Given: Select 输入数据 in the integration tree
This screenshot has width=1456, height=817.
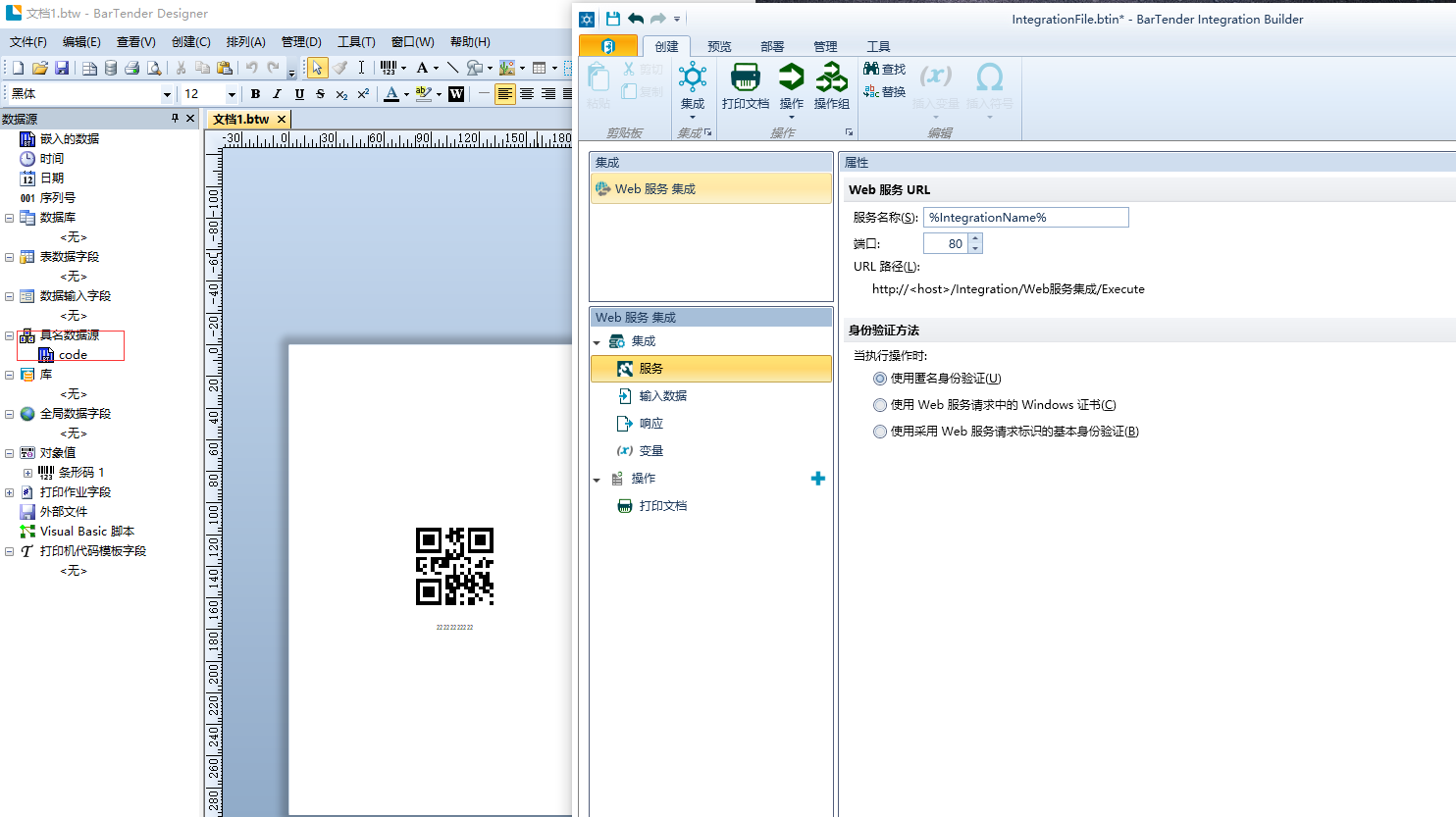Looking at the screenshot, I should 662,396.
